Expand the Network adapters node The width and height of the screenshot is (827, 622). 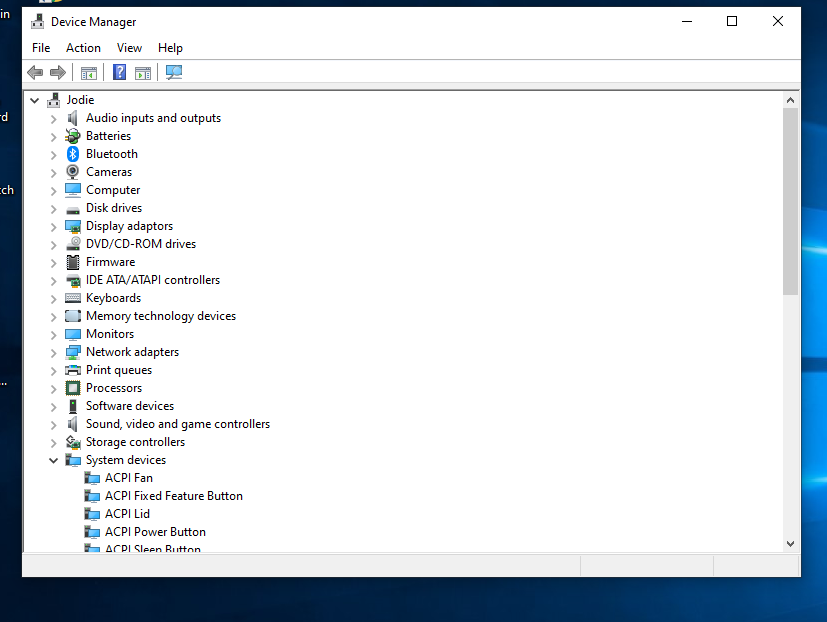pos(54,352)
